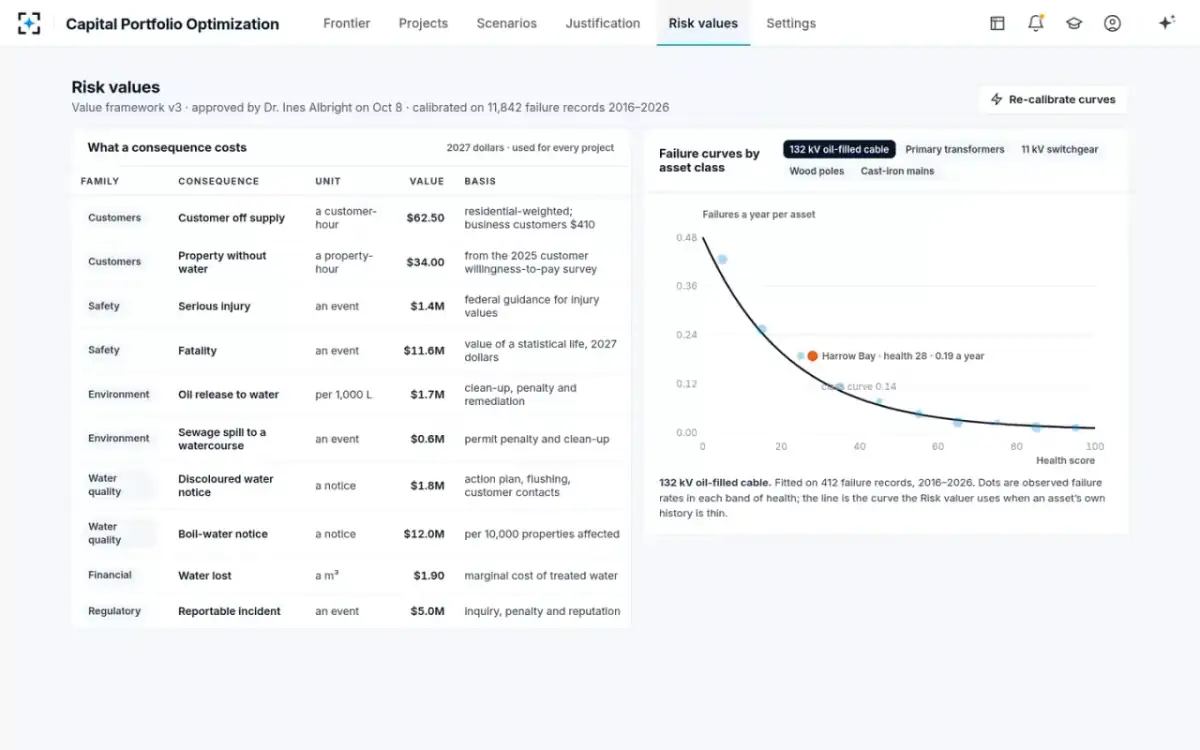Open the user account icon
The width and height of the screenshot is (1200, 750).
[x=1112, y=23]
